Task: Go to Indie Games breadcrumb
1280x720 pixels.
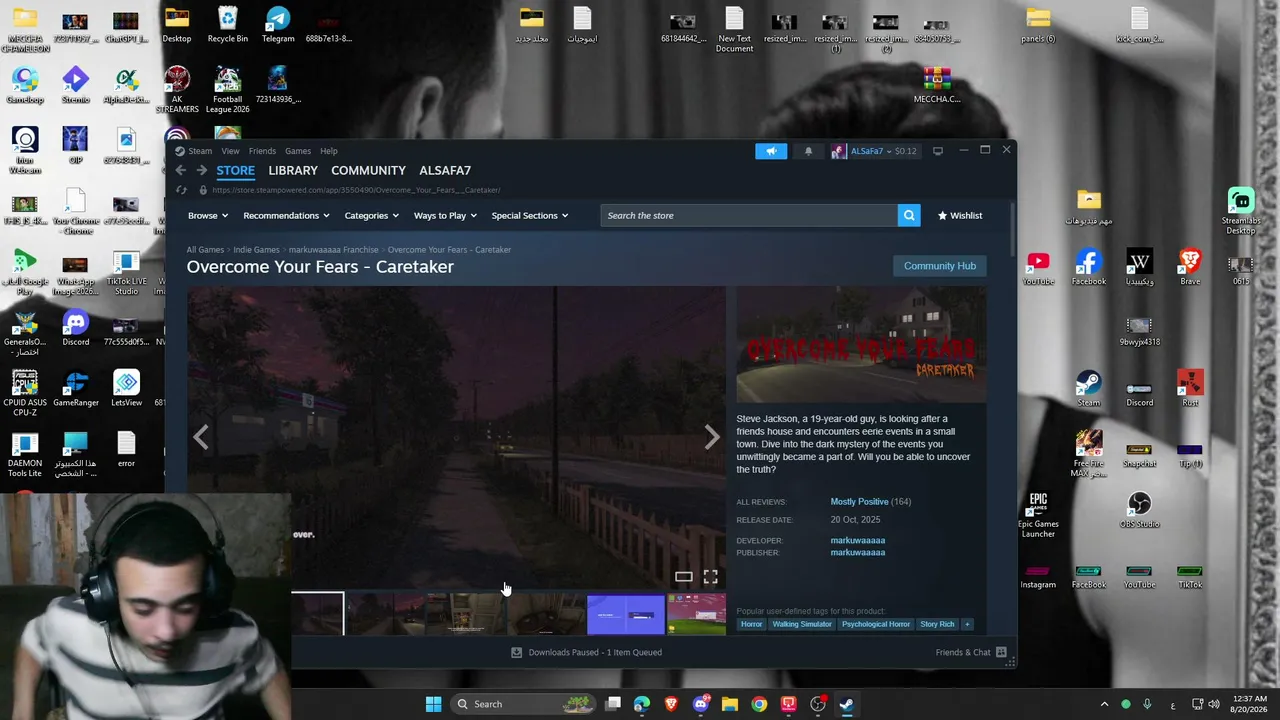Action: 256,250
